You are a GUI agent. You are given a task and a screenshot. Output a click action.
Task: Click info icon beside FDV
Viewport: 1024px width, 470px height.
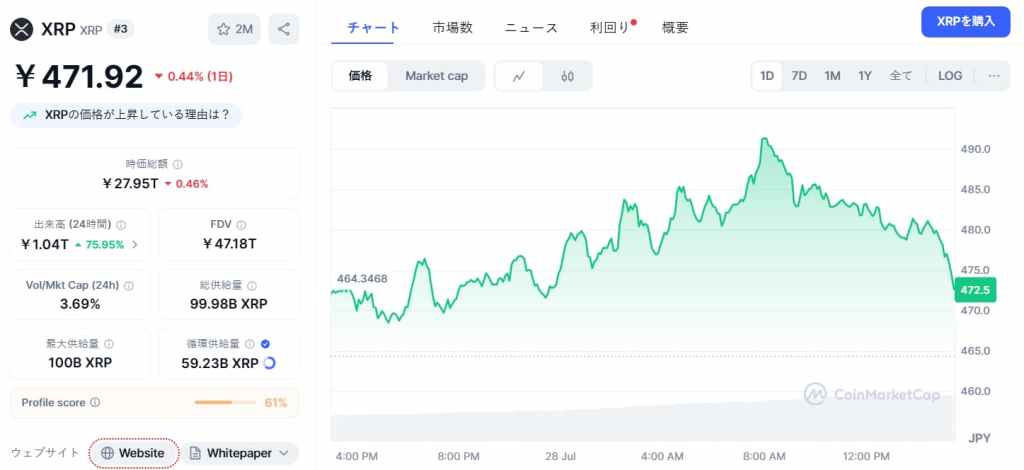241,225
